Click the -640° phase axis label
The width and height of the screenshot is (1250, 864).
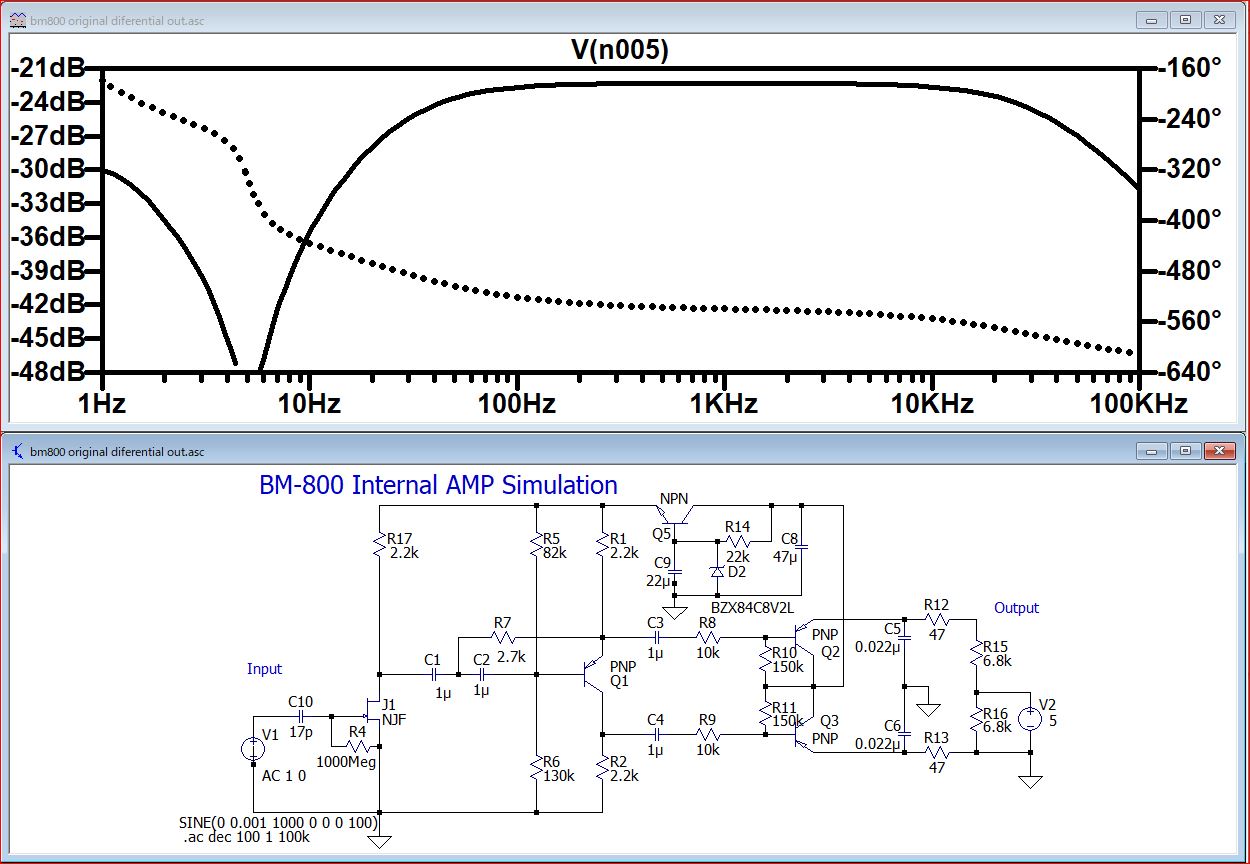(x=1189, y=371)
